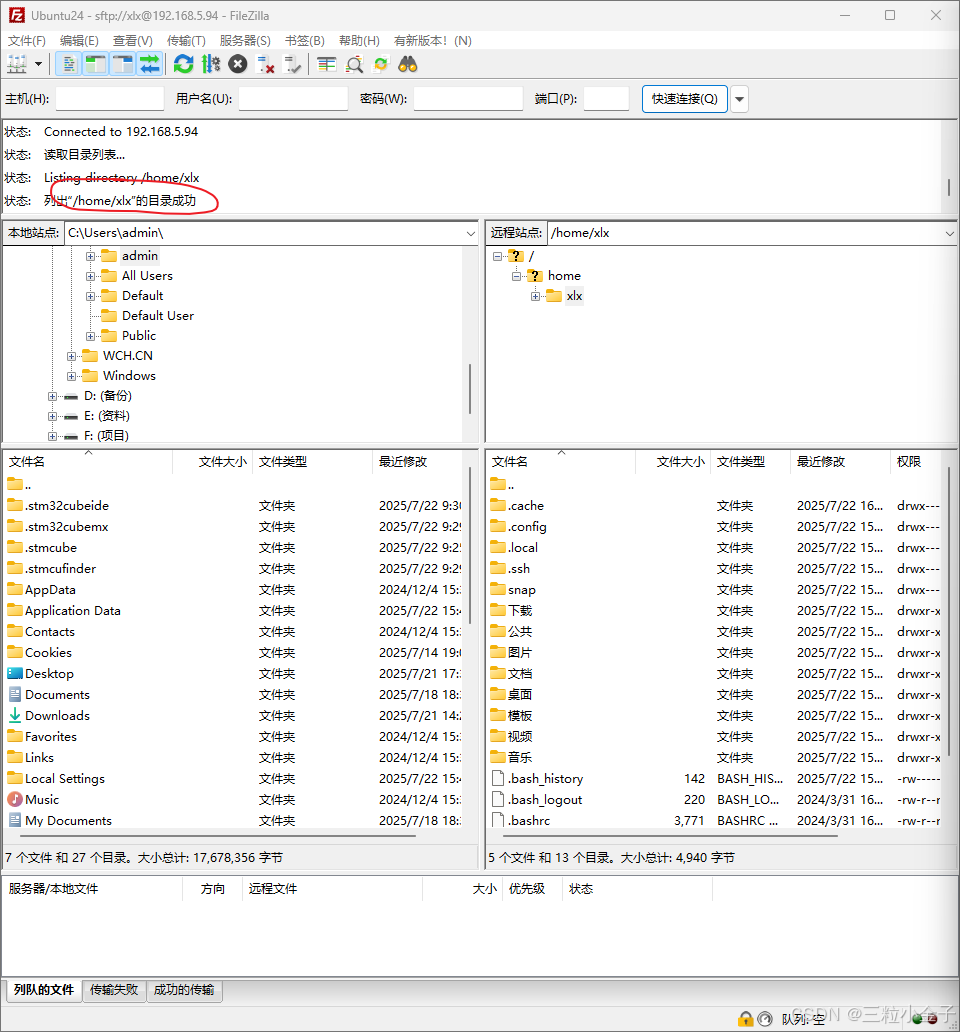Collapse the remote root / node
The width and height of the screenshot is (960, 1032).
pos(497,256)
